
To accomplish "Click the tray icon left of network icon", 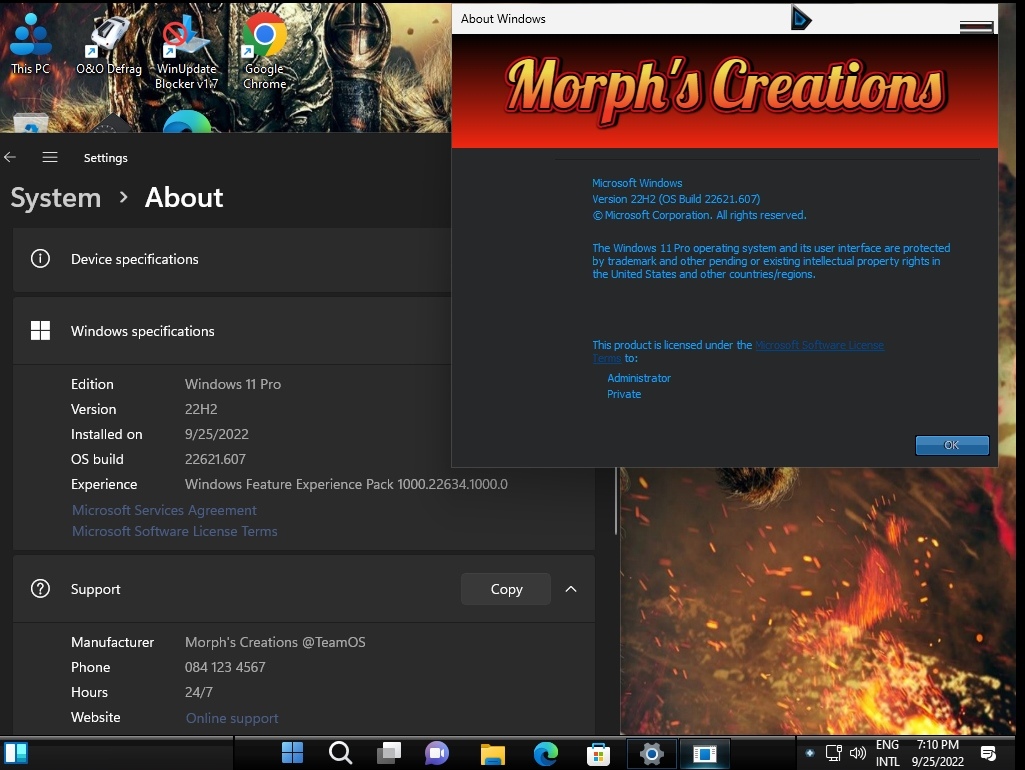I will point(809,753).
